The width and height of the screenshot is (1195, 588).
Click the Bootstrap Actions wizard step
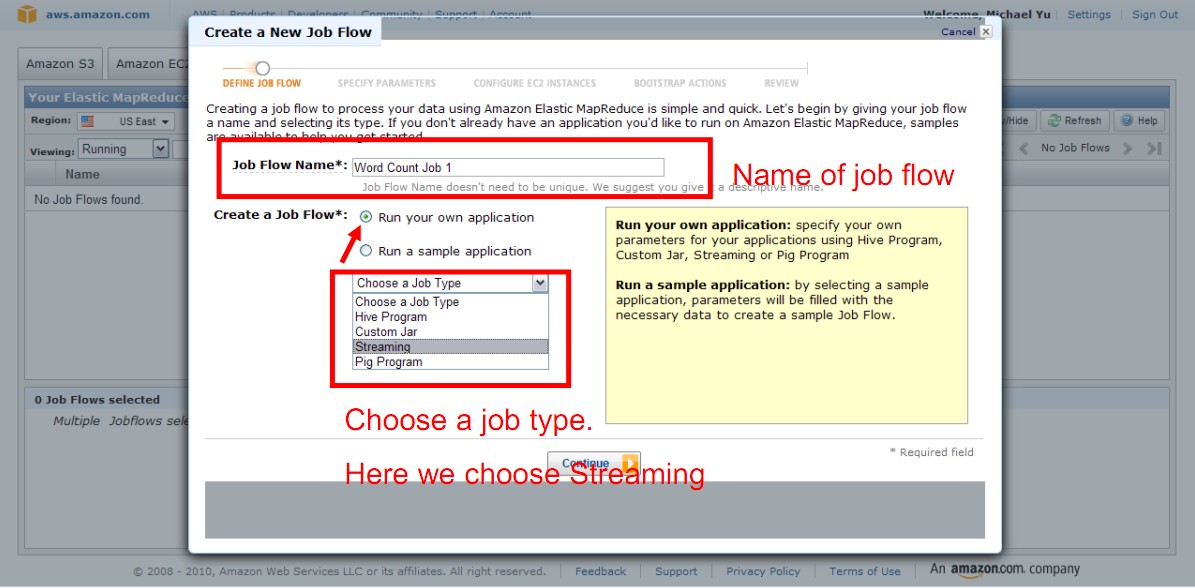[680, 83]
